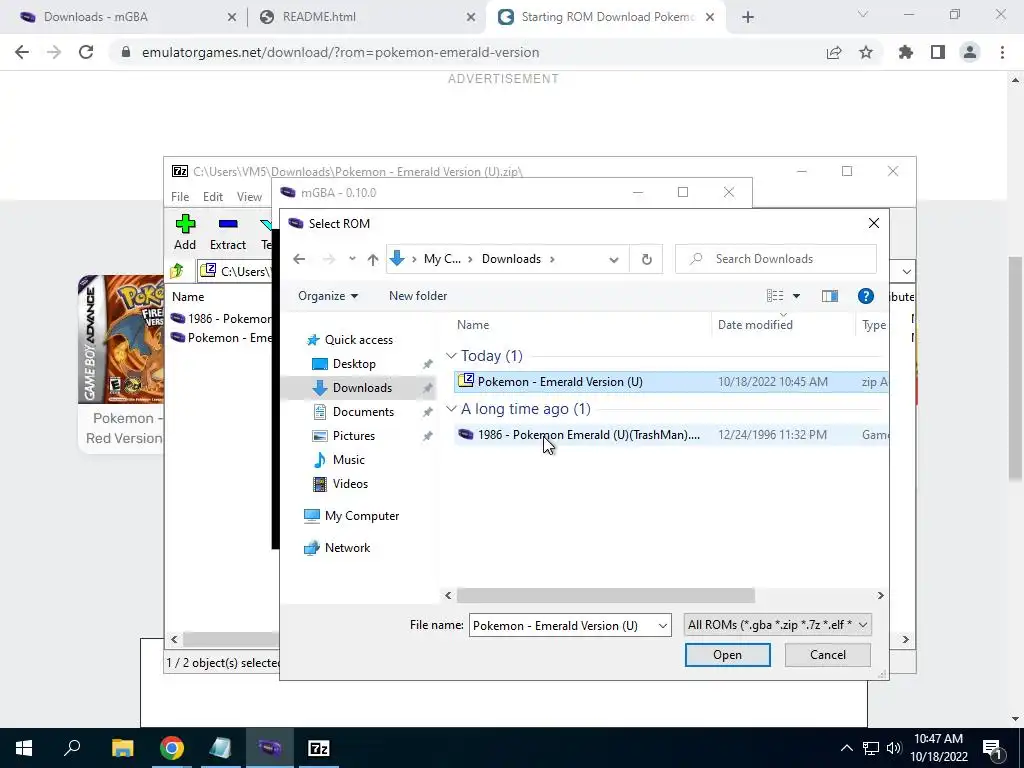This screenshot has width=1024, height=768.
Task: Open the blue Help icon in dialog
Action: point(865,296)
